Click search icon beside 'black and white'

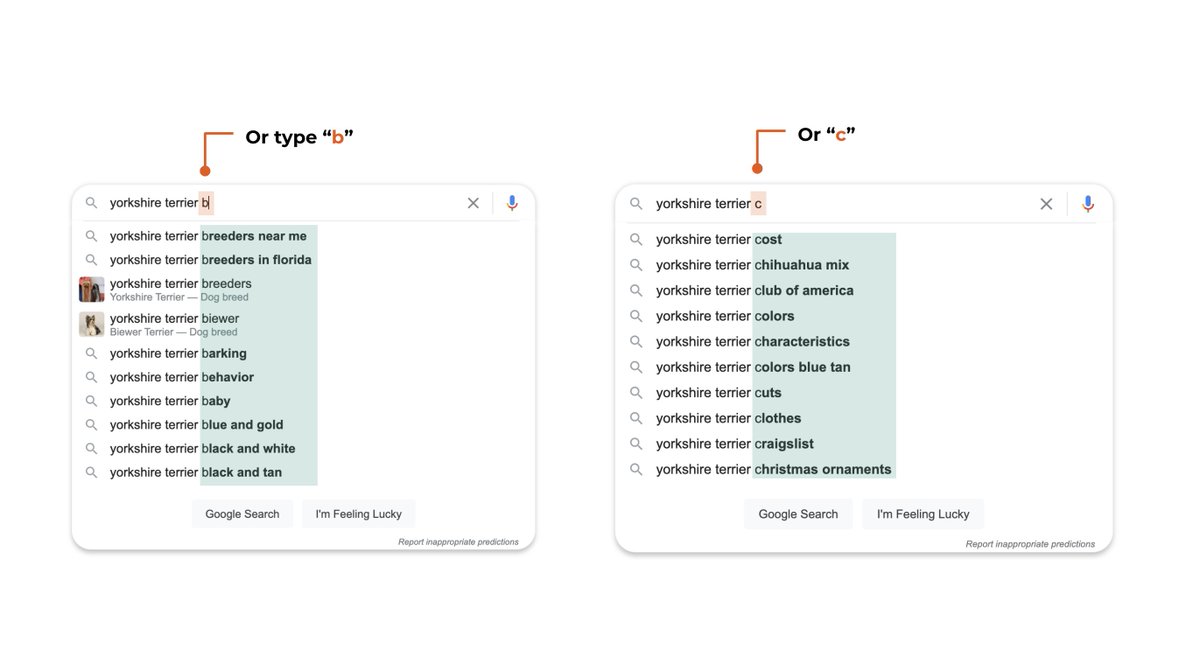[x=91, y=449]
